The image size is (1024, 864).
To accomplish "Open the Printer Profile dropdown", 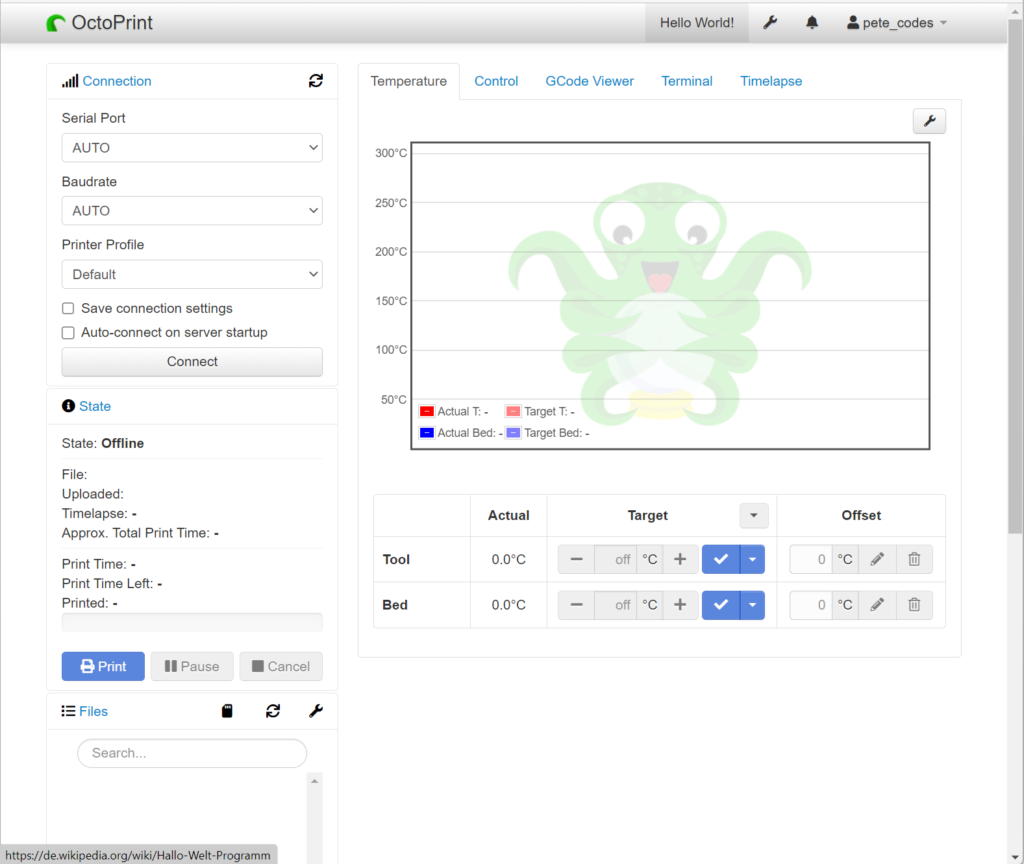I will pyautogui.click(x=192, y=274).
